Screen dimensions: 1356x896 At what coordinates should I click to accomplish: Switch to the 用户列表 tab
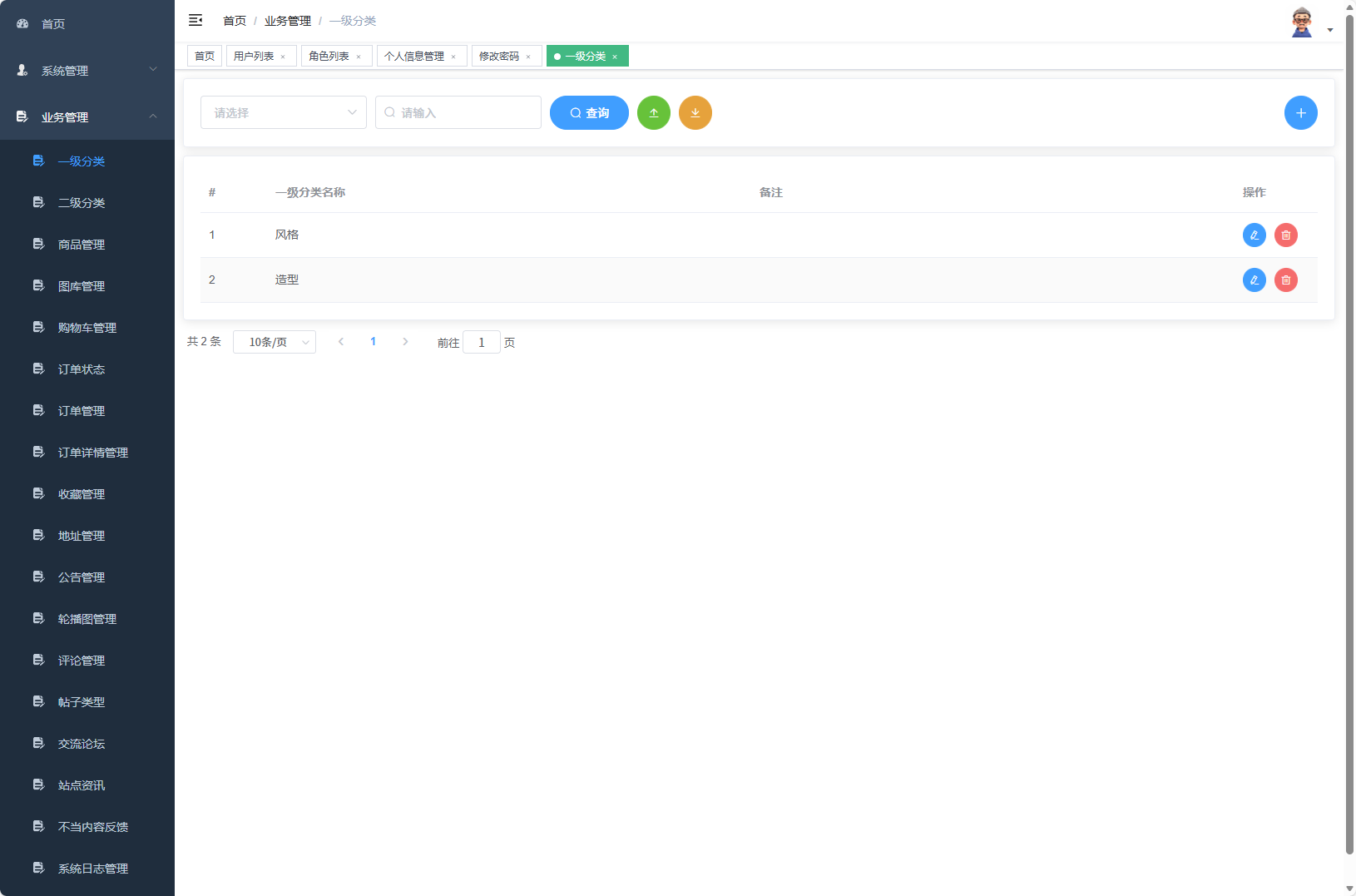(255, 56)
